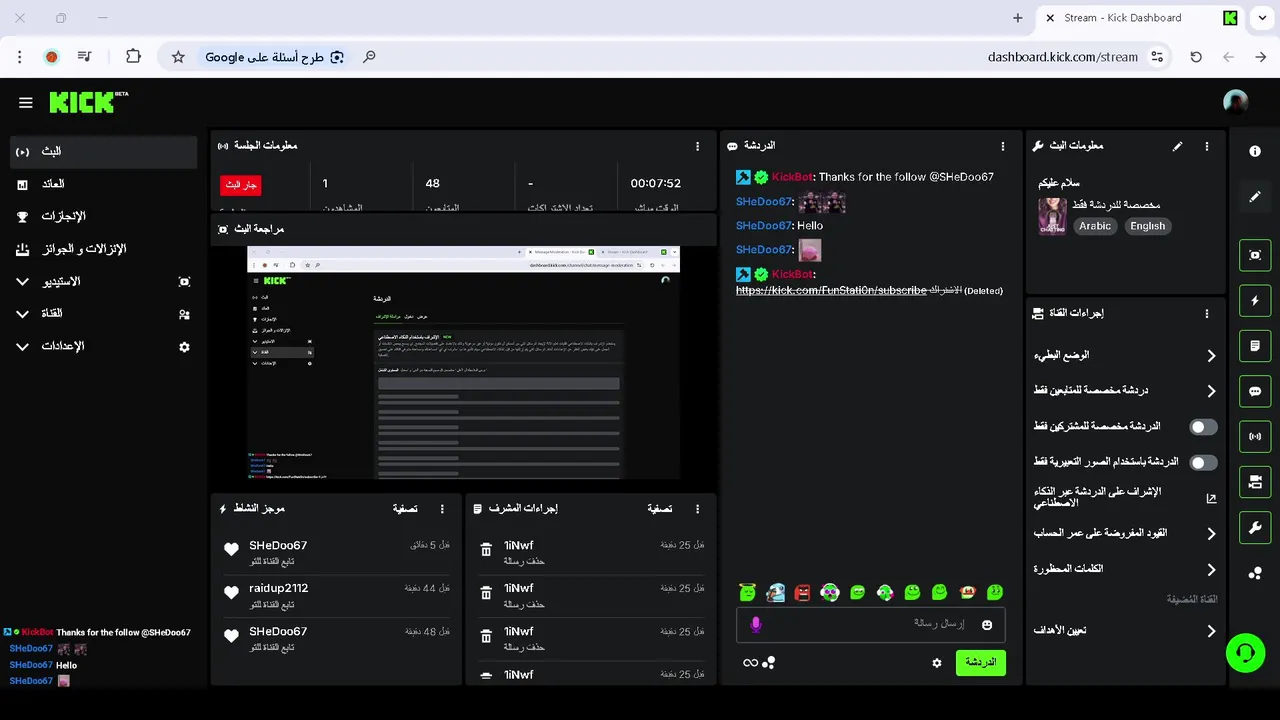Image resolution: width=1280 pixels, height=720 pixels.
Task: Open موجز النشاط panel three-dot menu
Action: 443,509
